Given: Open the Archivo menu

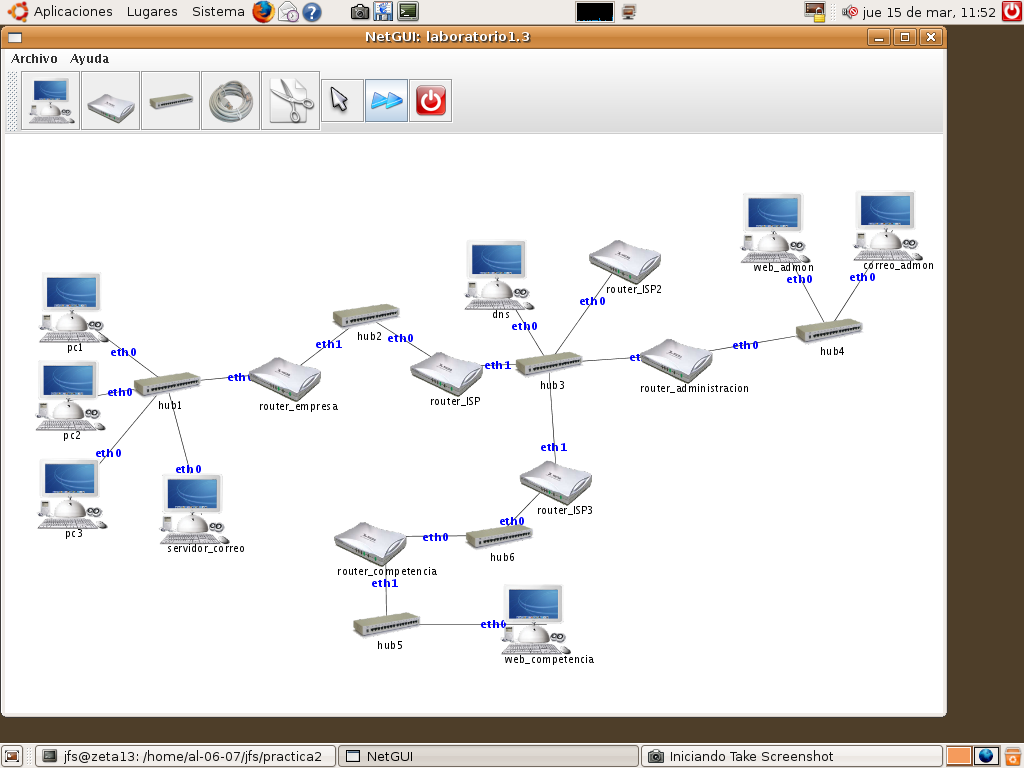Looking at the screenshot, I should [34, 59].
